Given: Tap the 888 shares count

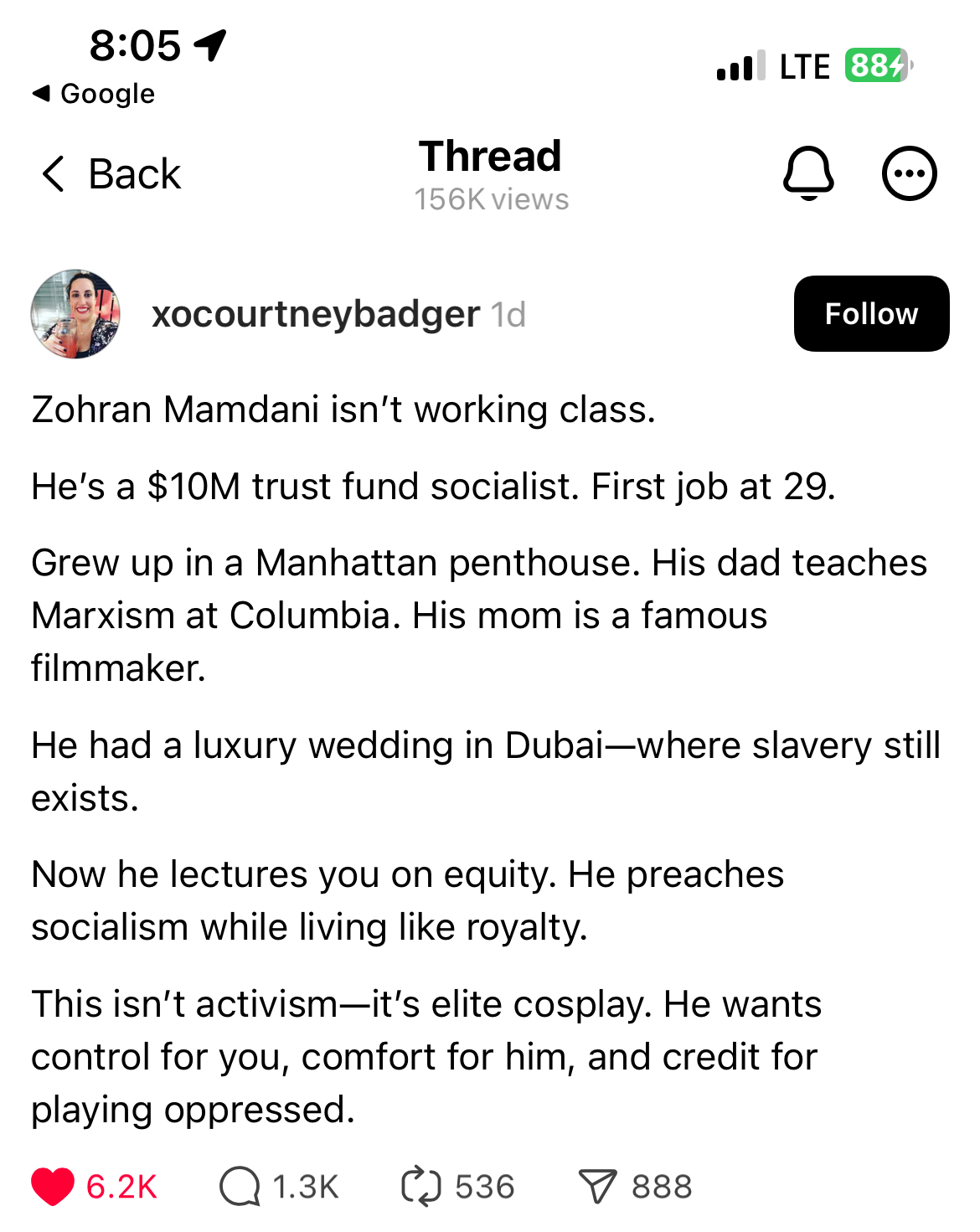Looking at the screenshot, I should click(x=662, y=1187).
